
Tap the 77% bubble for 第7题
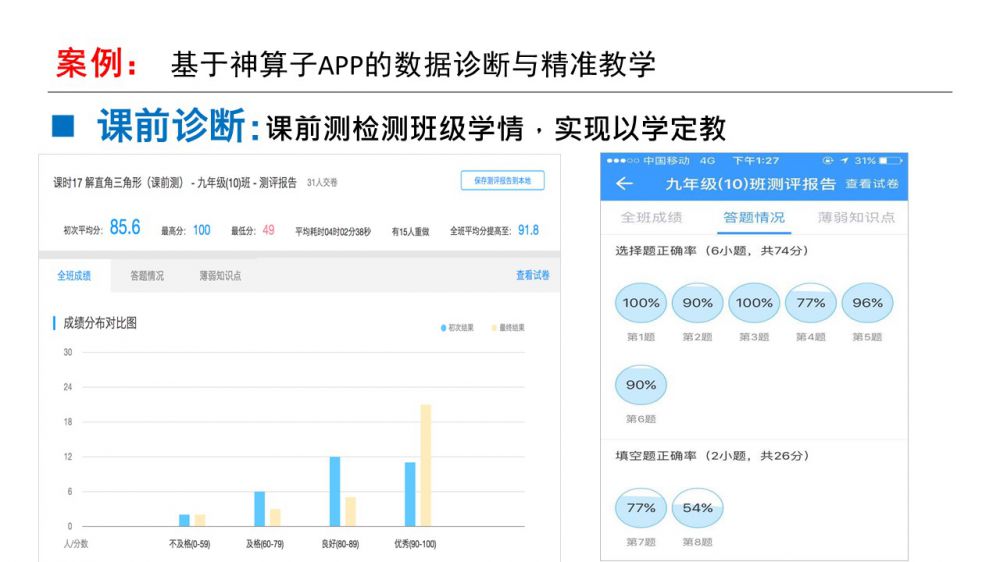(x=641, y=508)
